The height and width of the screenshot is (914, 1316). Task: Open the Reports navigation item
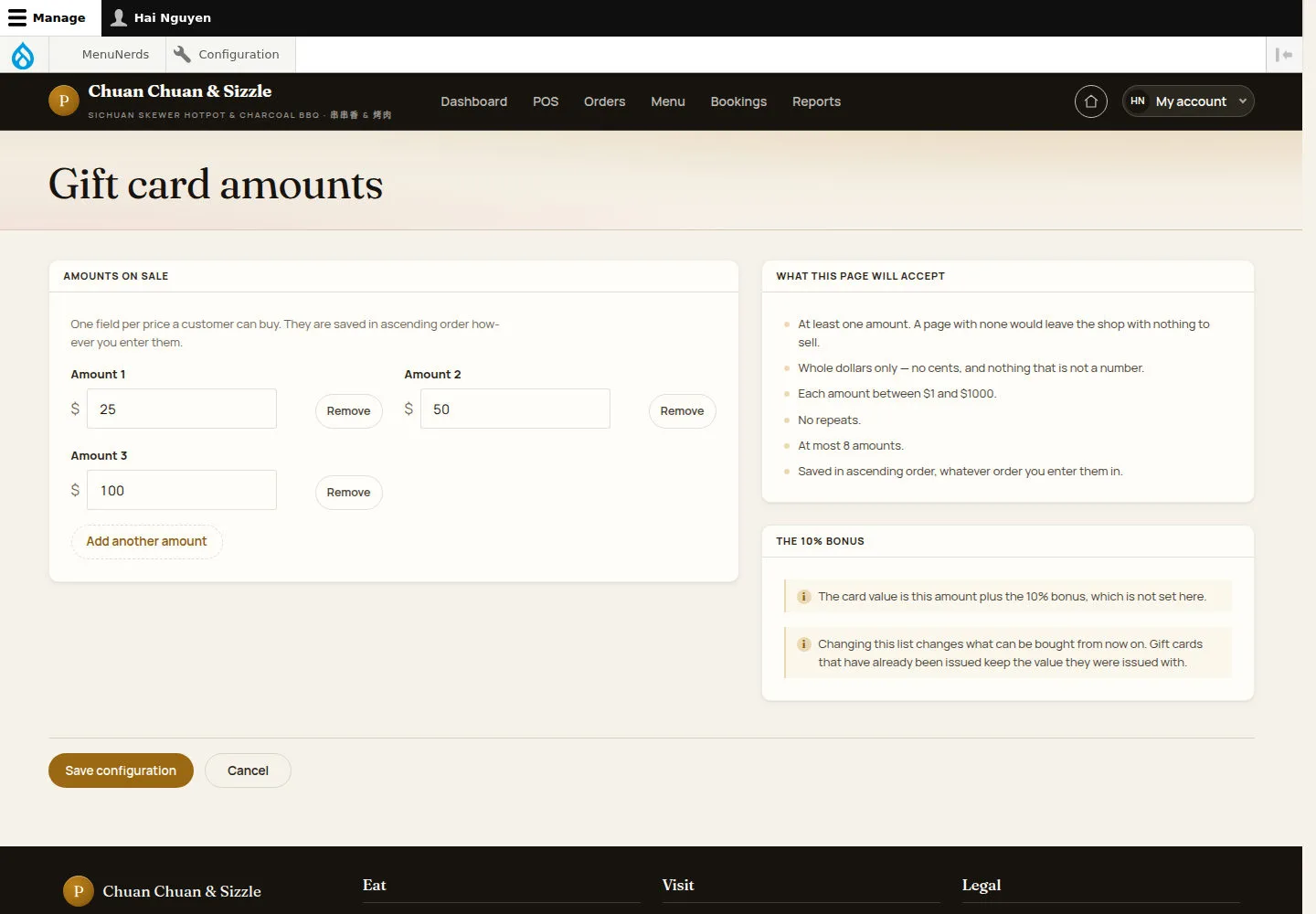click(816, 101)
